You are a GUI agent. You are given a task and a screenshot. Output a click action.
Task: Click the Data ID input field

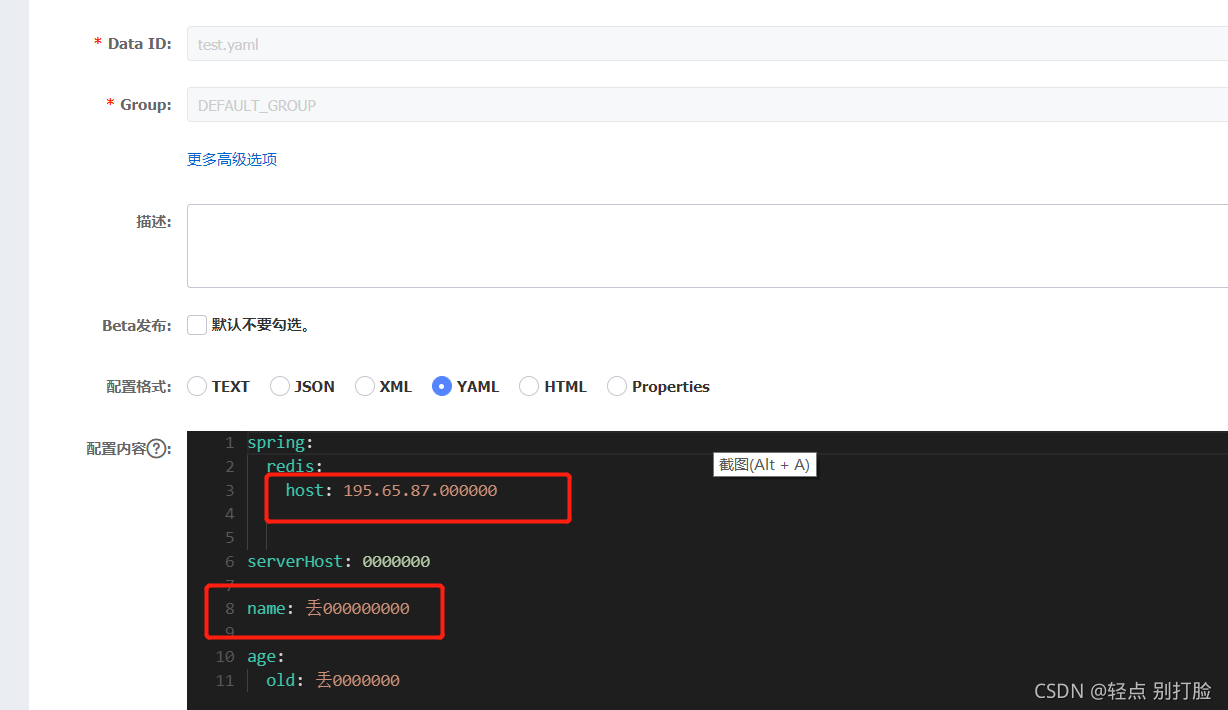(707, 44)
